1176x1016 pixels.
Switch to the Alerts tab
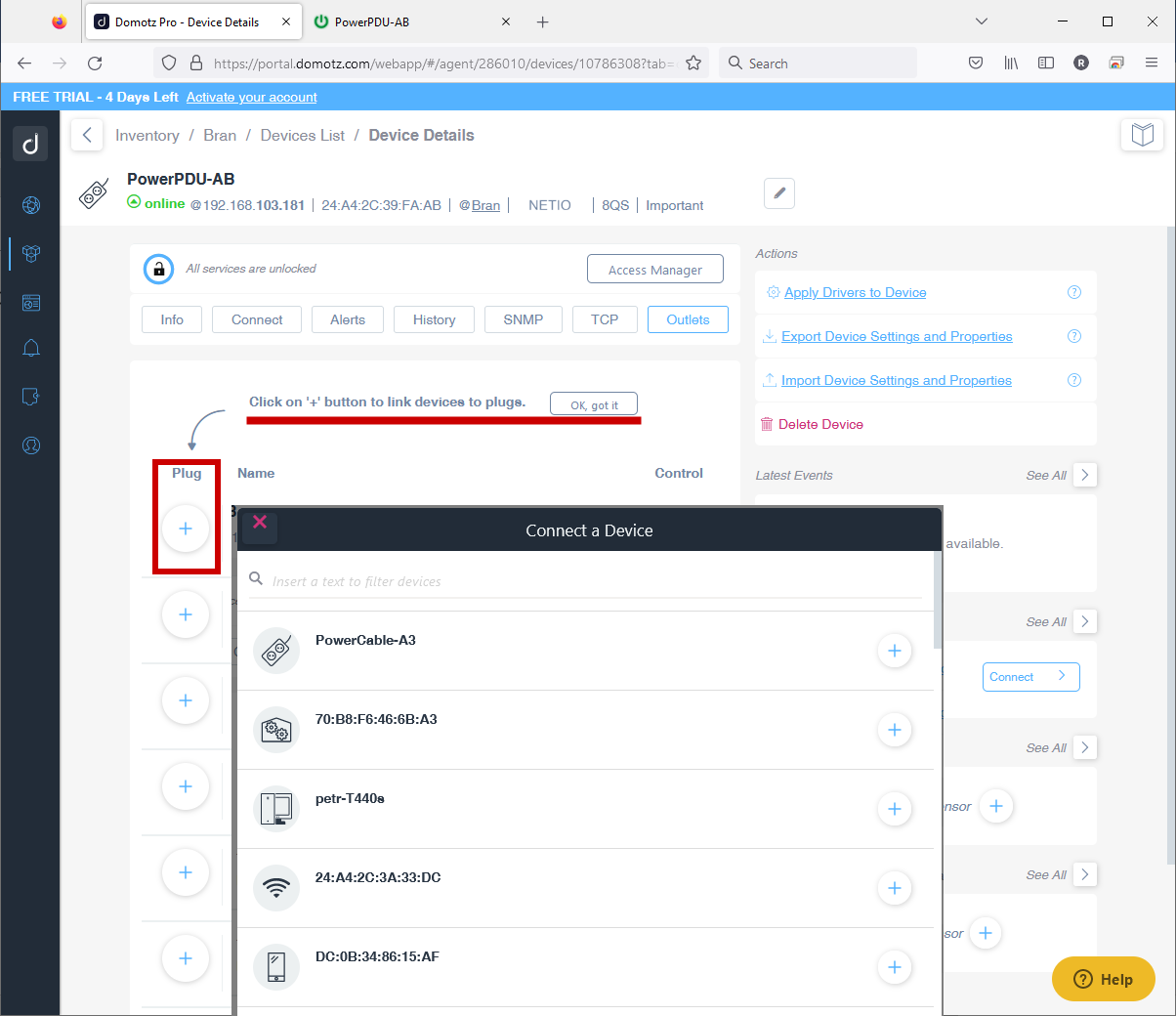(x=348, y=319)
